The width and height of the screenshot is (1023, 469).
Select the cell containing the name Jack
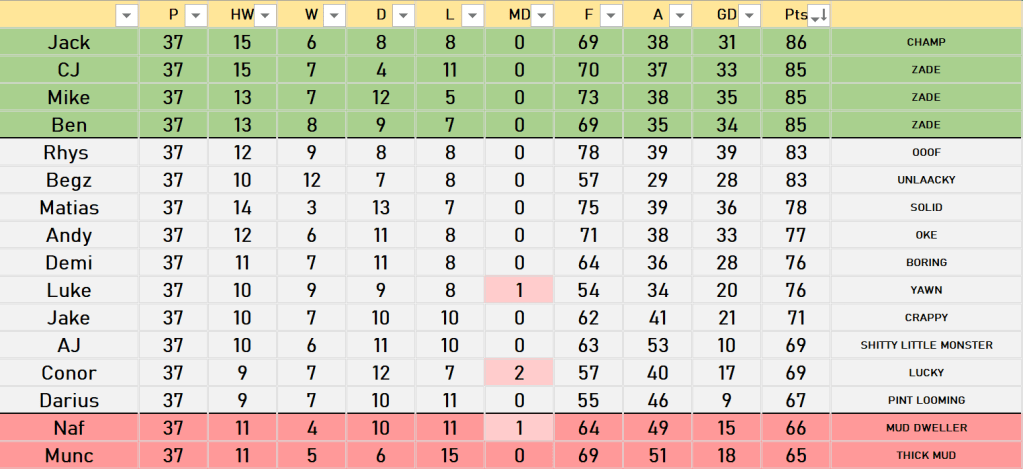click(x=69, y=43)
